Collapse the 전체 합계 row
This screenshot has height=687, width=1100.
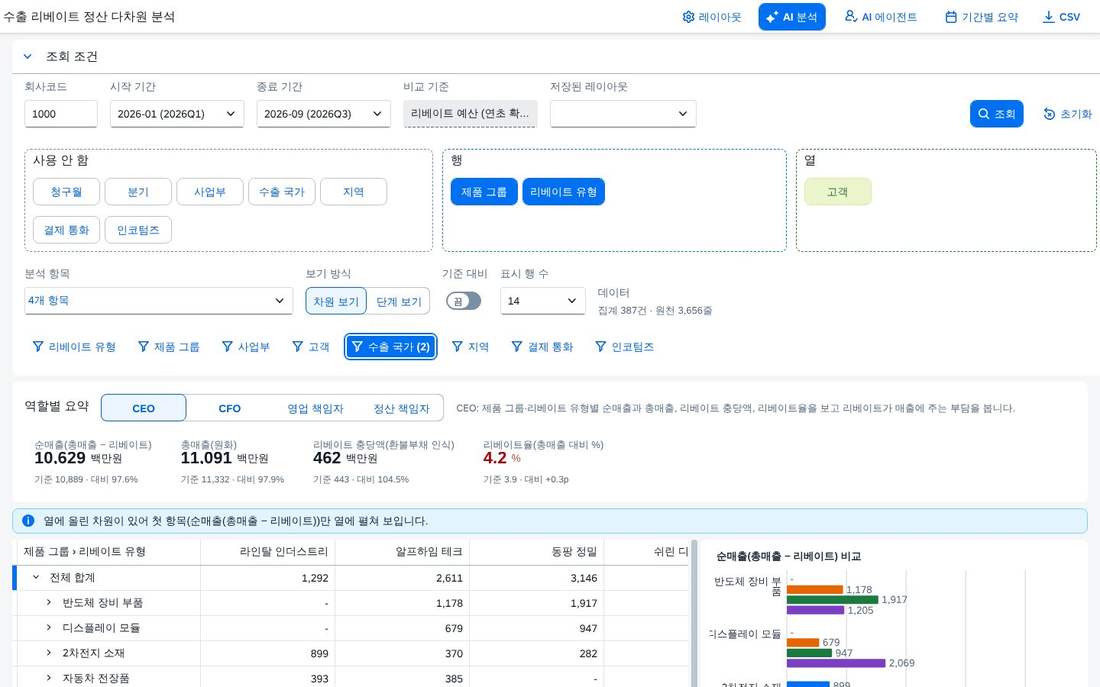coord(36,578)
